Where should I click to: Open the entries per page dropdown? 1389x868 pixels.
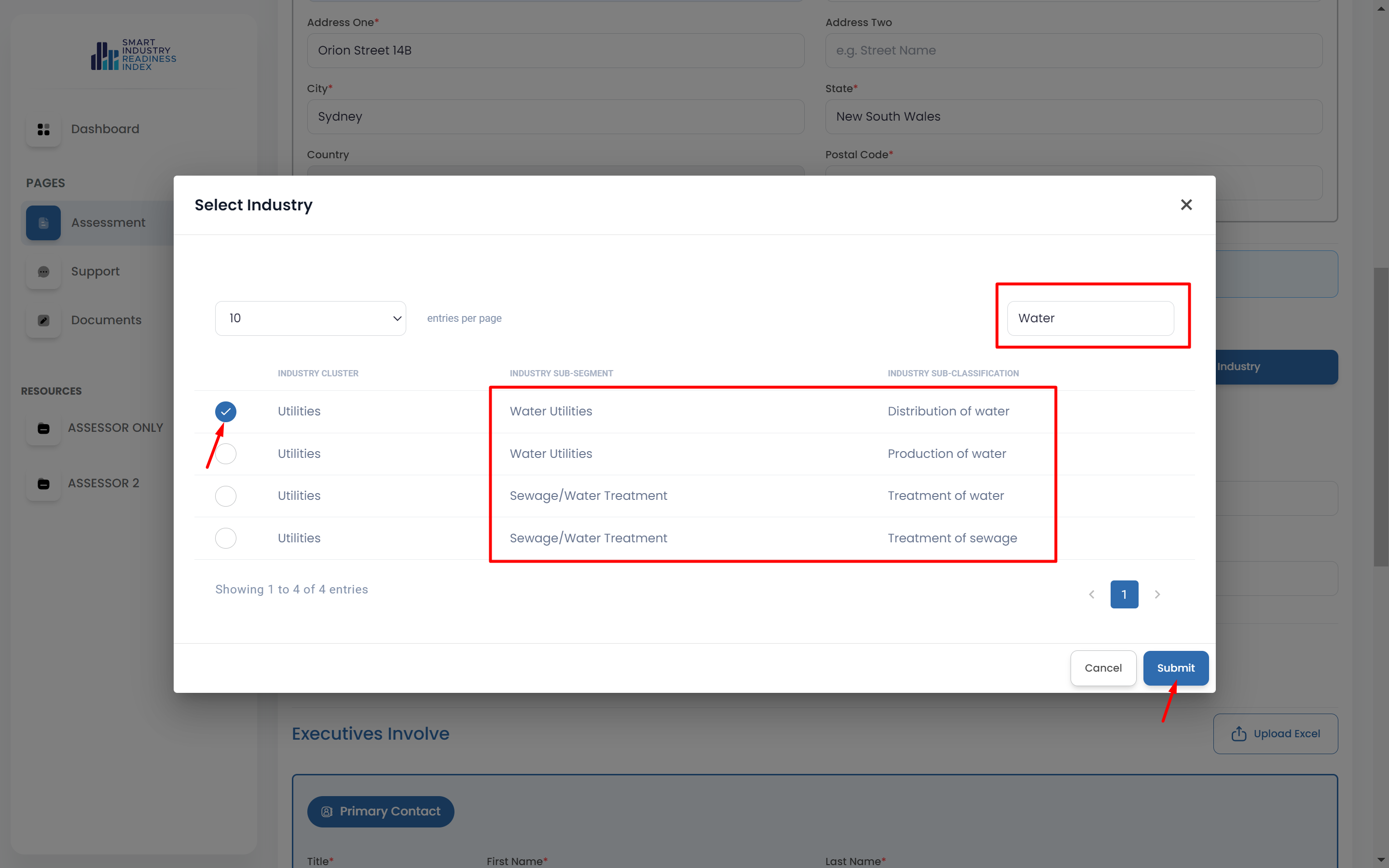(x=311, y=318)
